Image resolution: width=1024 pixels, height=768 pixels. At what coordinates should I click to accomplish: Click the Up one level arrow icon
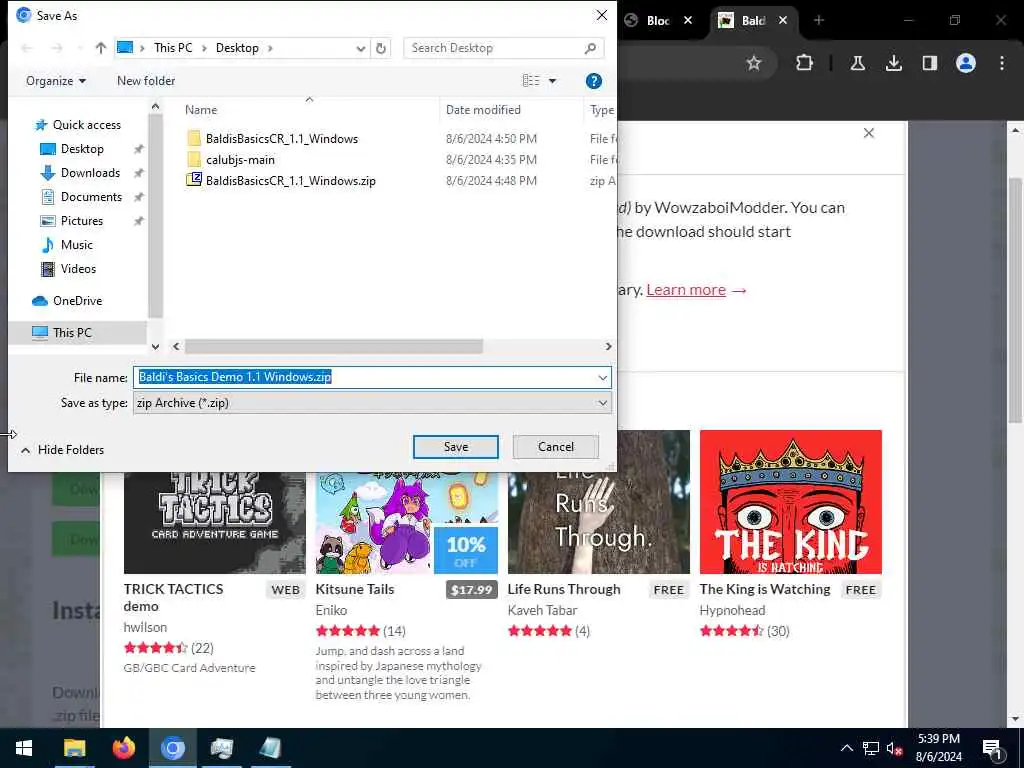coord(101,48)
